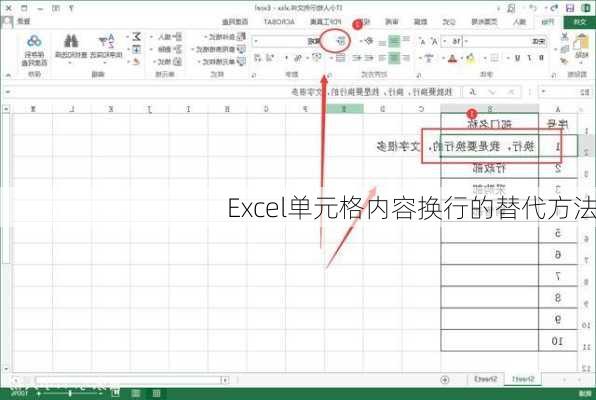
Task: Click the Undo arrow beside the Save icon
Action: (x=554, y=8)
